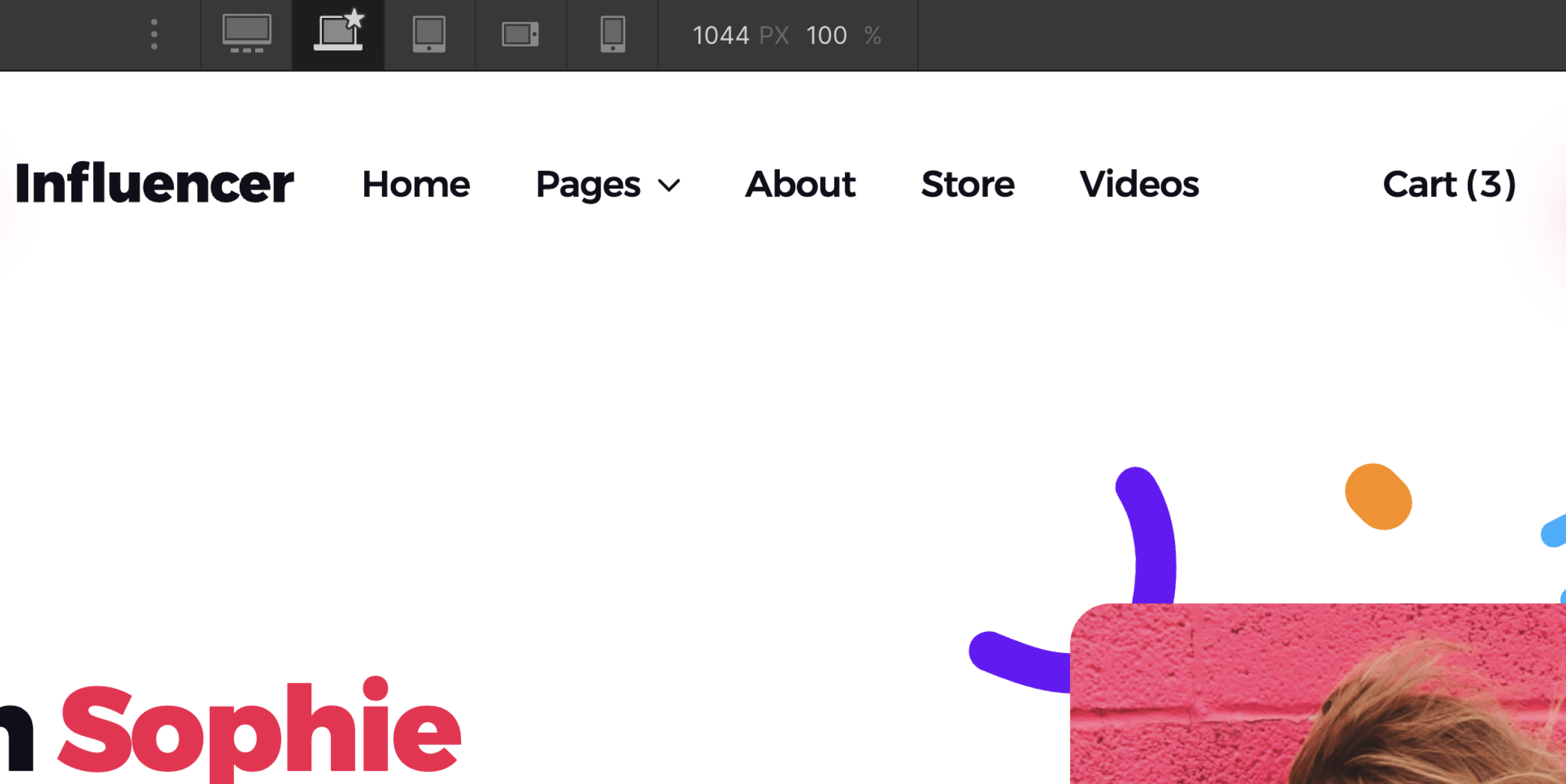
Task: Visit the About page link
Action: click(x=799, y=184)
